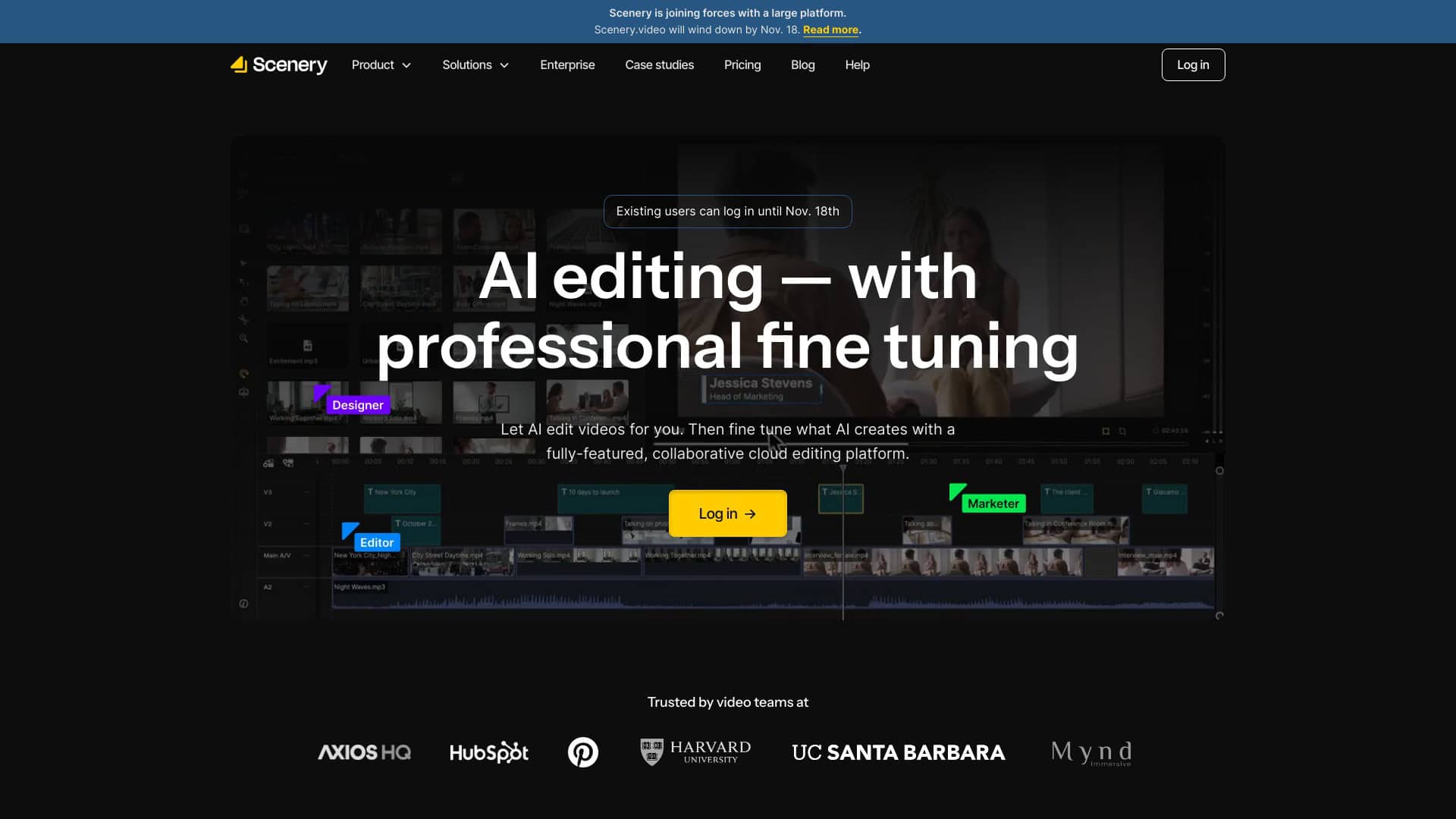Select the hand tool in the editor toolbar
The height and width of the screenshot is (819, 1456).
[x=243, y=301]
